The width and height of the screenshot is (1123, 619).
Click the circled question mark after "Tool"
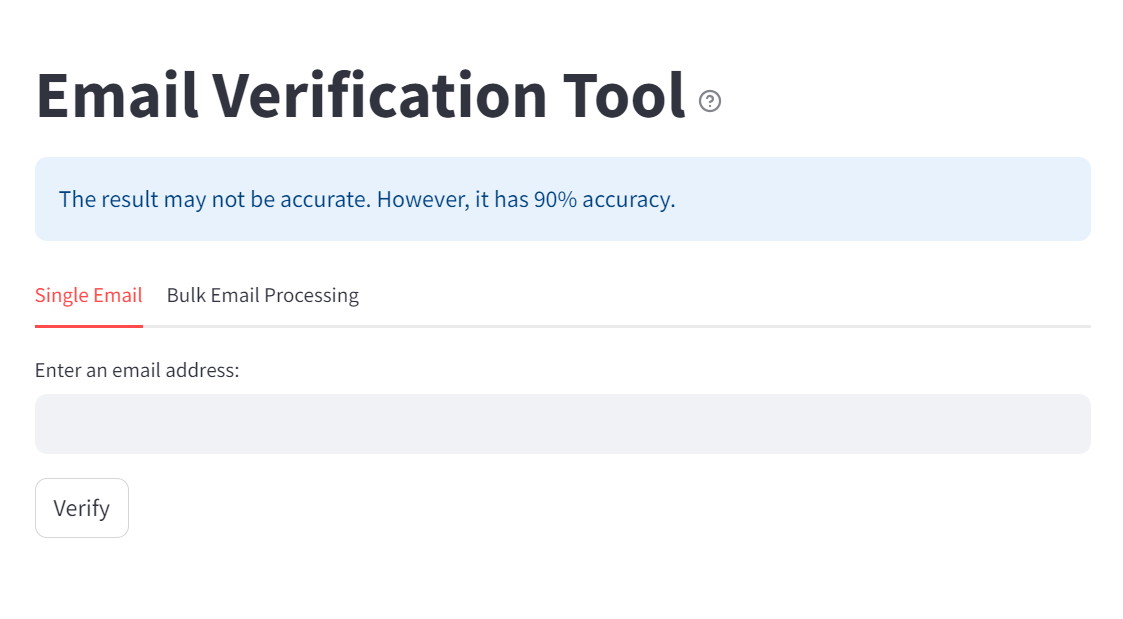[710, 101]
